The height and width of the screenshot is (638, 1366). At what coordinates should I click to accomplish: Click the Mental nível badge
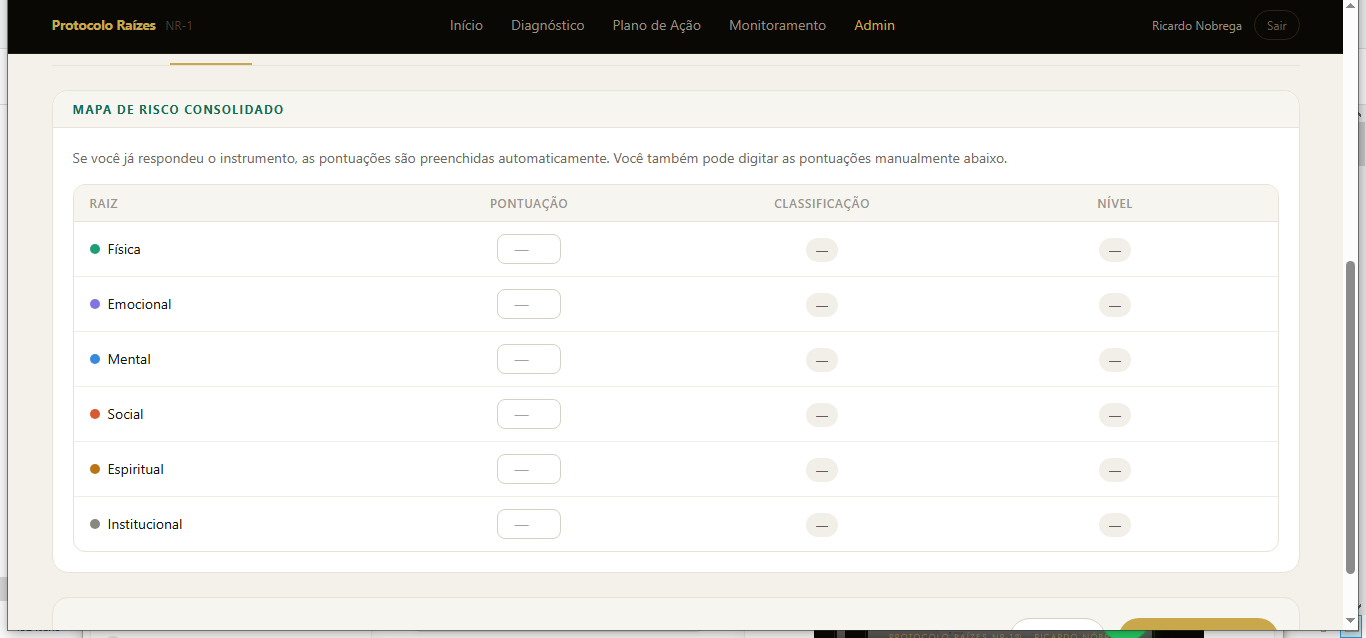(x=1114, y=360)
